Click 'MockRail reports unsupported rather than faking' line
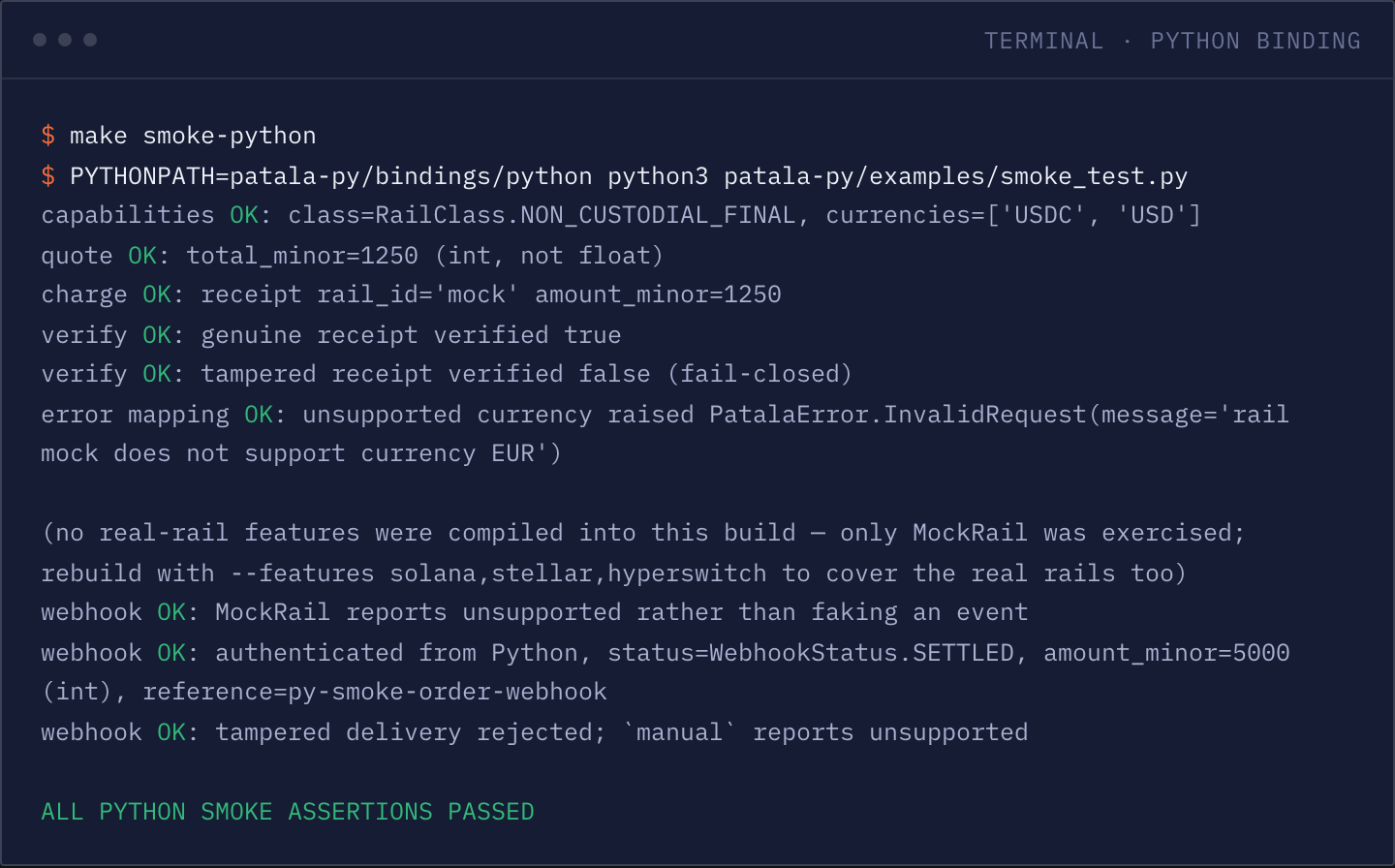The height and width of the screenshot is (868, 1395). click(x=535, y=612)
